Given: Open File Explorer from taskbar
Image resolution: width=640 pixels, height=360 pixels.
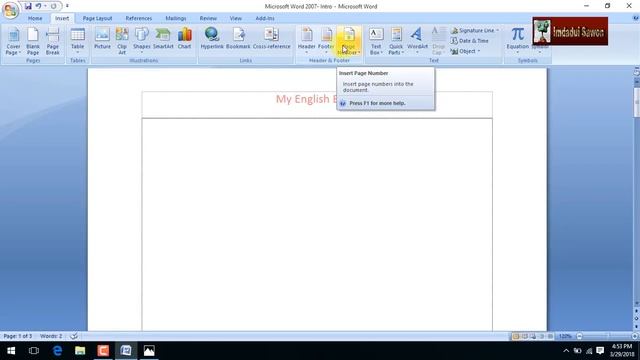Looking at the screenshot, I should pos(80,351).
